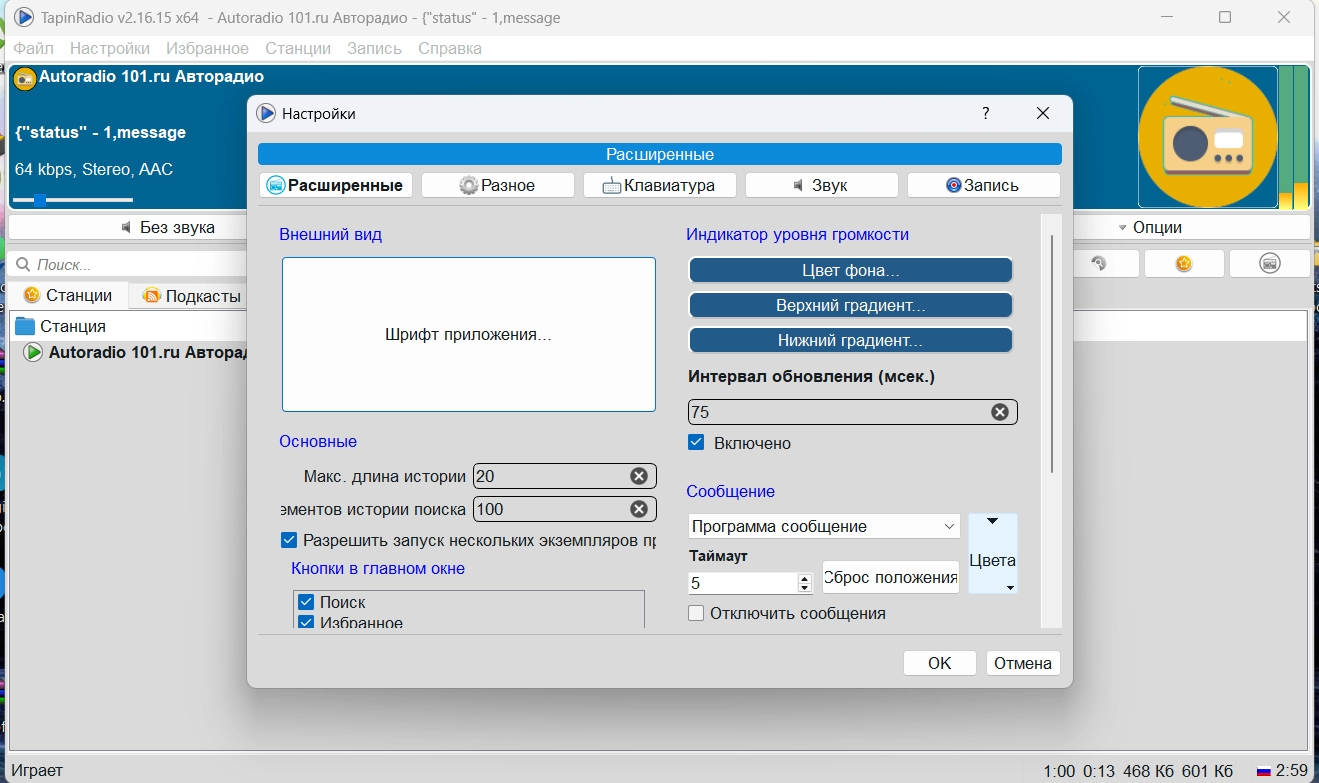Viewport: 1319px width, 783px height.
Task: Clear the update interval value
Action: tap(999, 412)
